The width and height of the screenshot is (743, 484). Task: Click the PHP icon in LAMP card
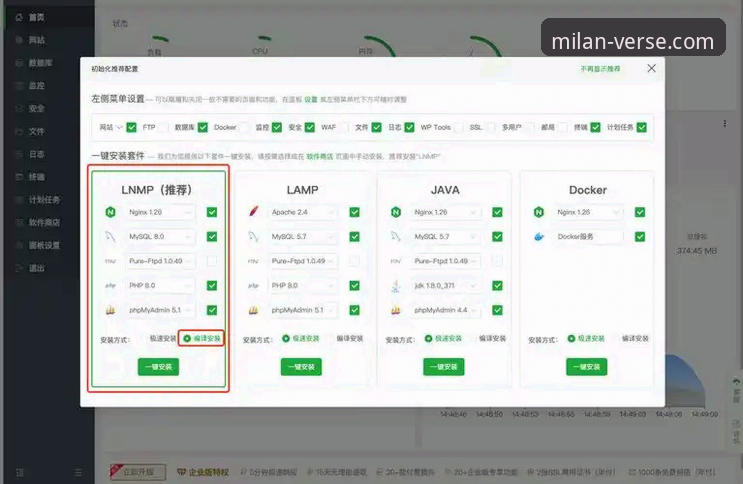tap(254, 285)
